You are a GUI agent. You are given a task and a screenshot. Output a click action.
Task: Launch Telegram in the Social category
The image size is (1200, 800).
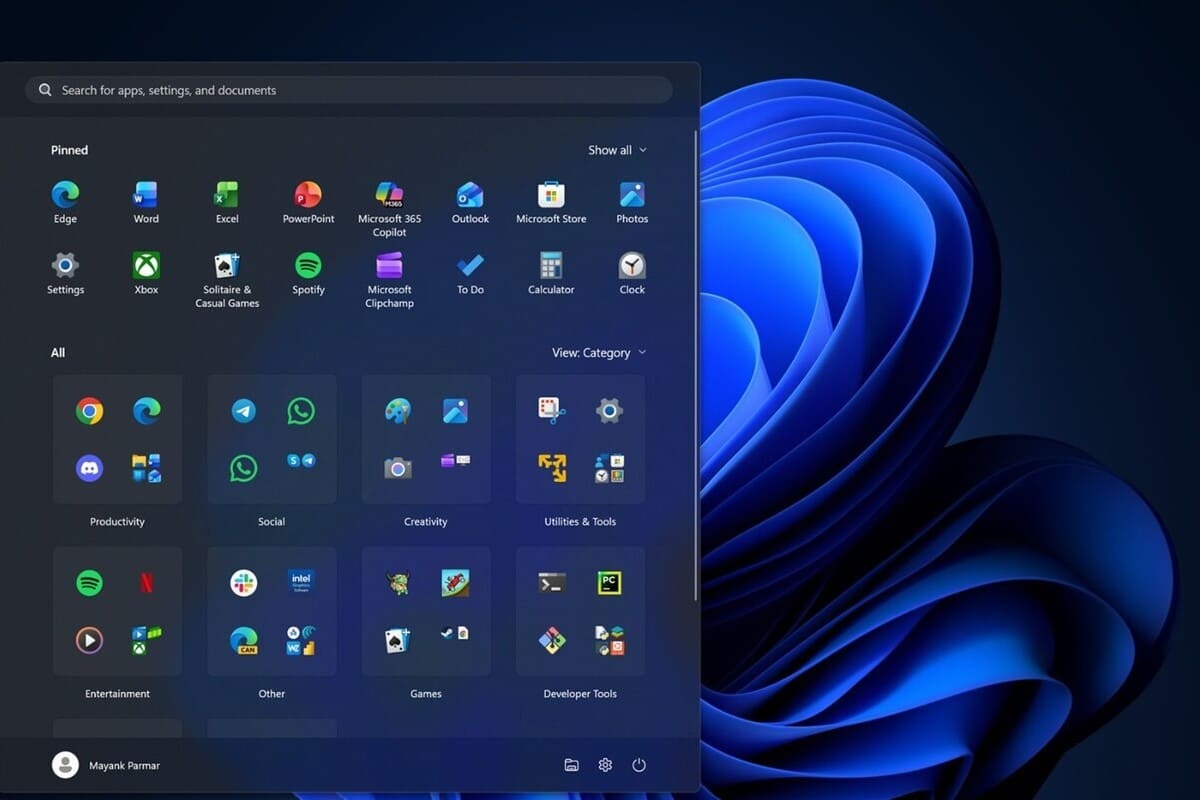[243, 411]
